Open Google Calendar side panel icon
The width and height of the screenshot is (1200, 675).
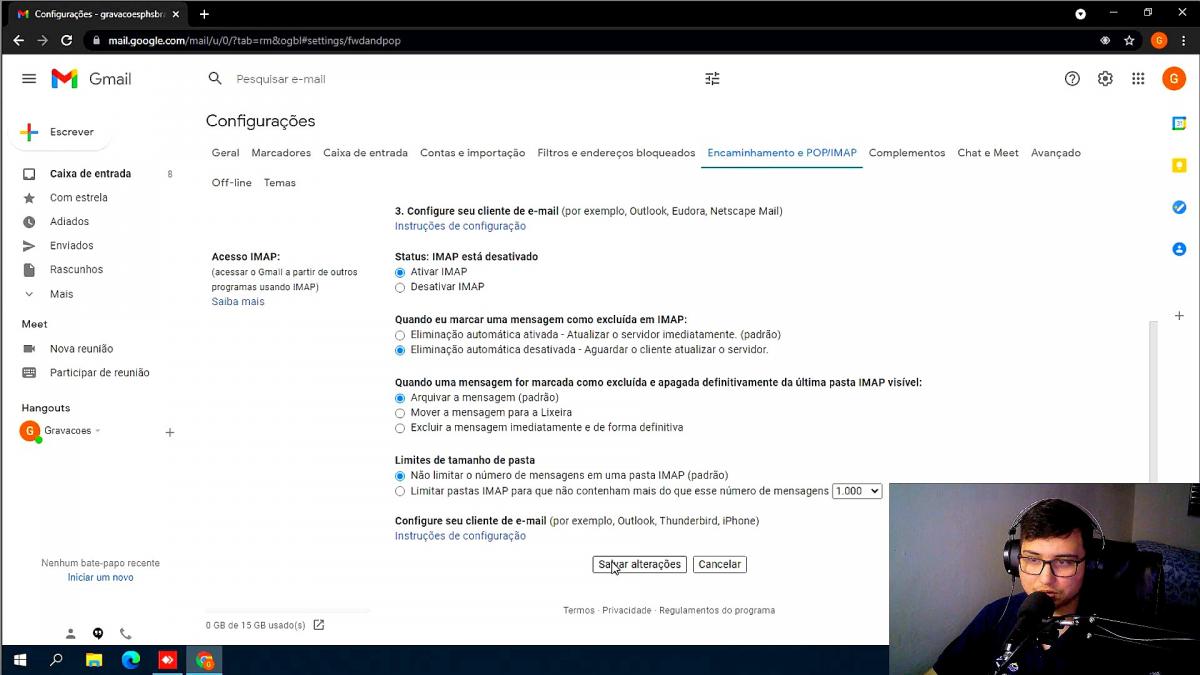1179,123
